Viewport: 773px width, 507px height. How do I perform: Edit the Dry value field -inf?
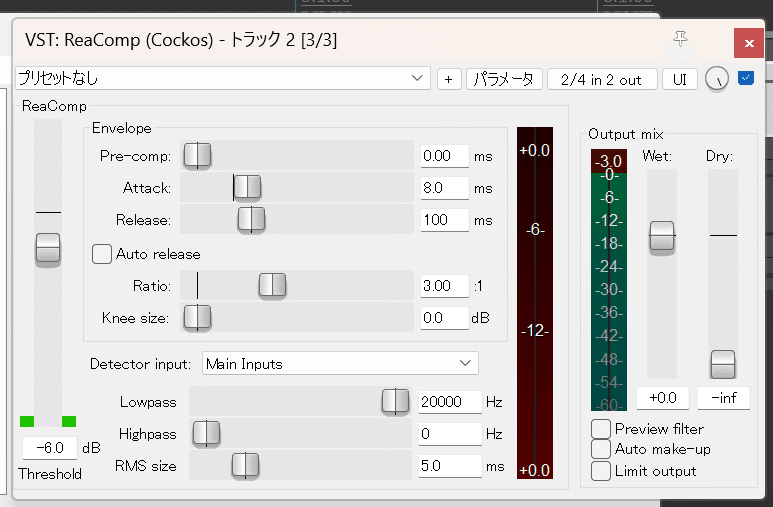pyautogui.click(x=724, y=398)
